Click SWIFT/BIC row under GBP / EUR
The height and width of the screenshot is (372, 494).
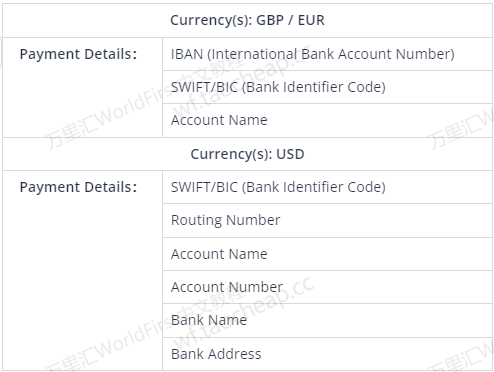point(327,87)
